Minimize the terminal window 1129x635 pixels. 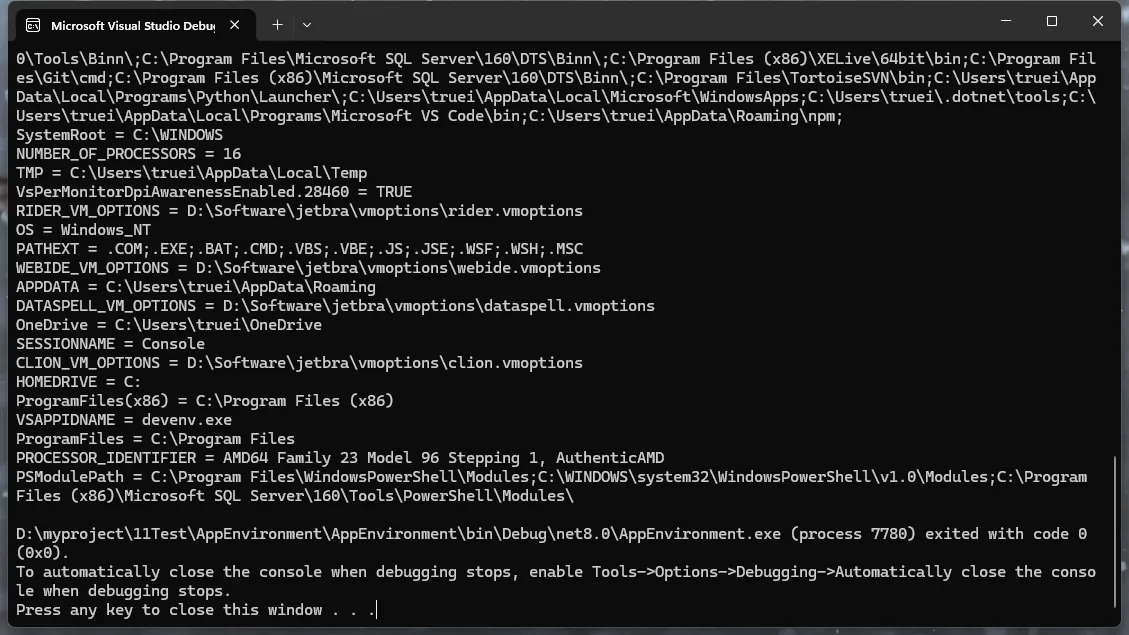[1005, 21]
